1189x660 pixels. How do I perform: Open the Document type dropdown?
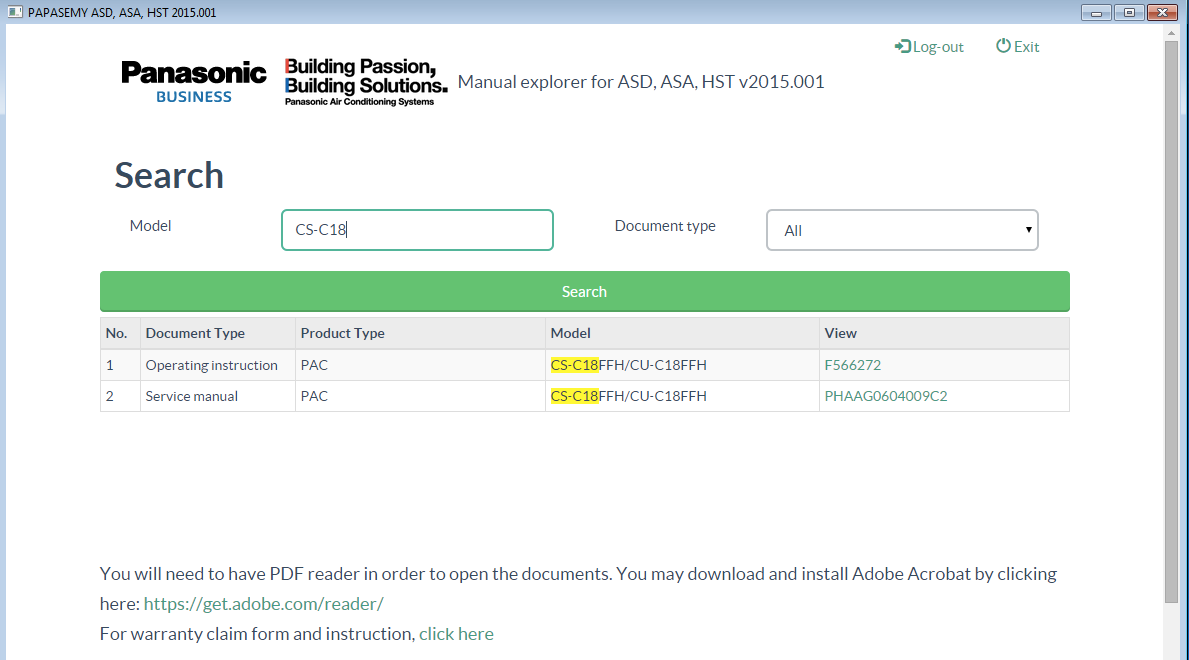tap(902, 230)
